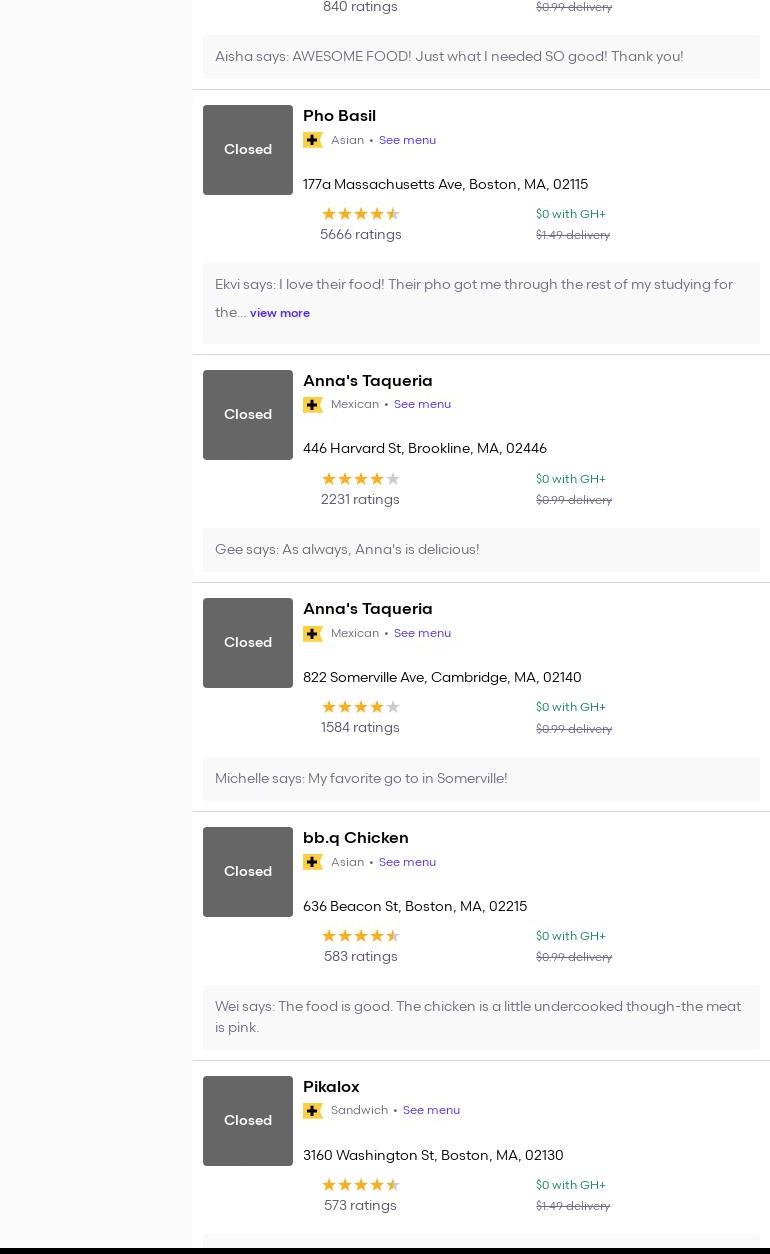770x1254 pixels.
Task: Expand Ekvi's review with view more
Action: (280, 313)
